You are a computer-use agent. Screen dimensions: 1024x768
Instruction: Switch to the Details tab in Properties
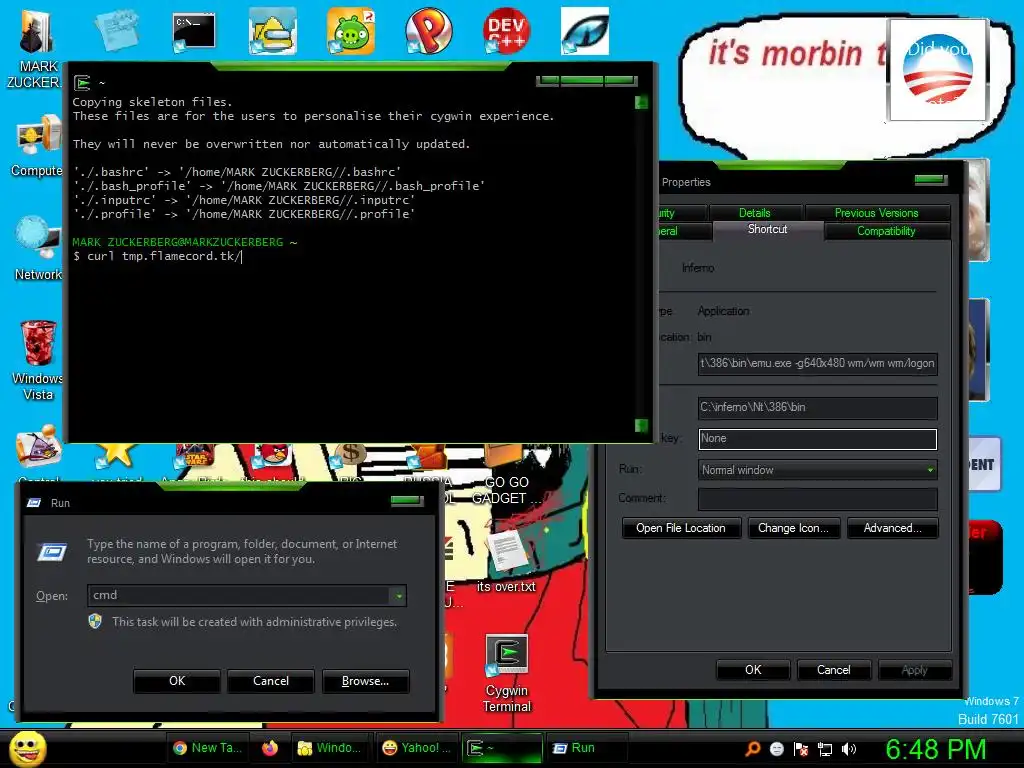(x=754, y=213)
